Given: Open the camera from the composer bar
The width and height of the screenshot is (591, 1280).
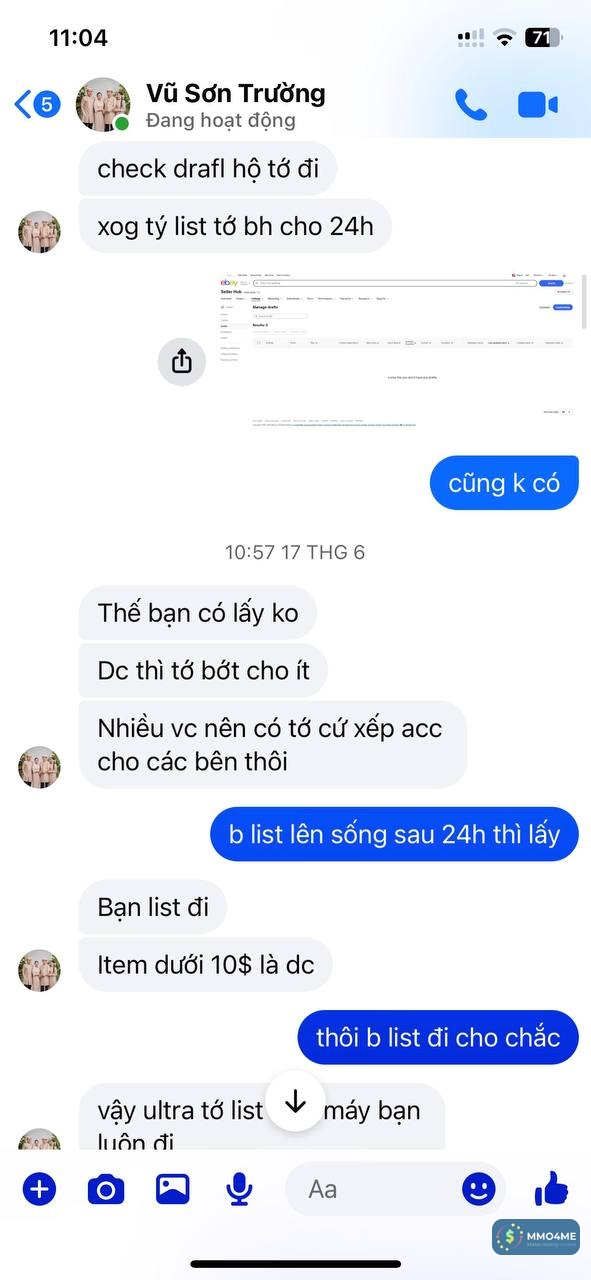Looking at the screenshot, I should (105, 1189).
